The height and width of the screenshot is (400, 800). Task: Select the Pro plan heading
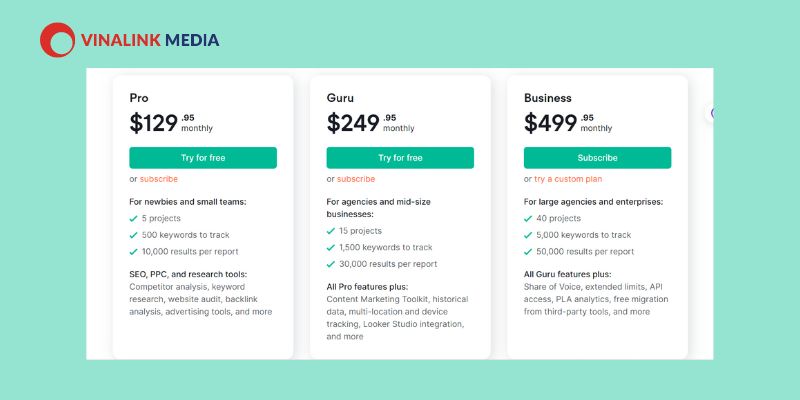[139, 98]
